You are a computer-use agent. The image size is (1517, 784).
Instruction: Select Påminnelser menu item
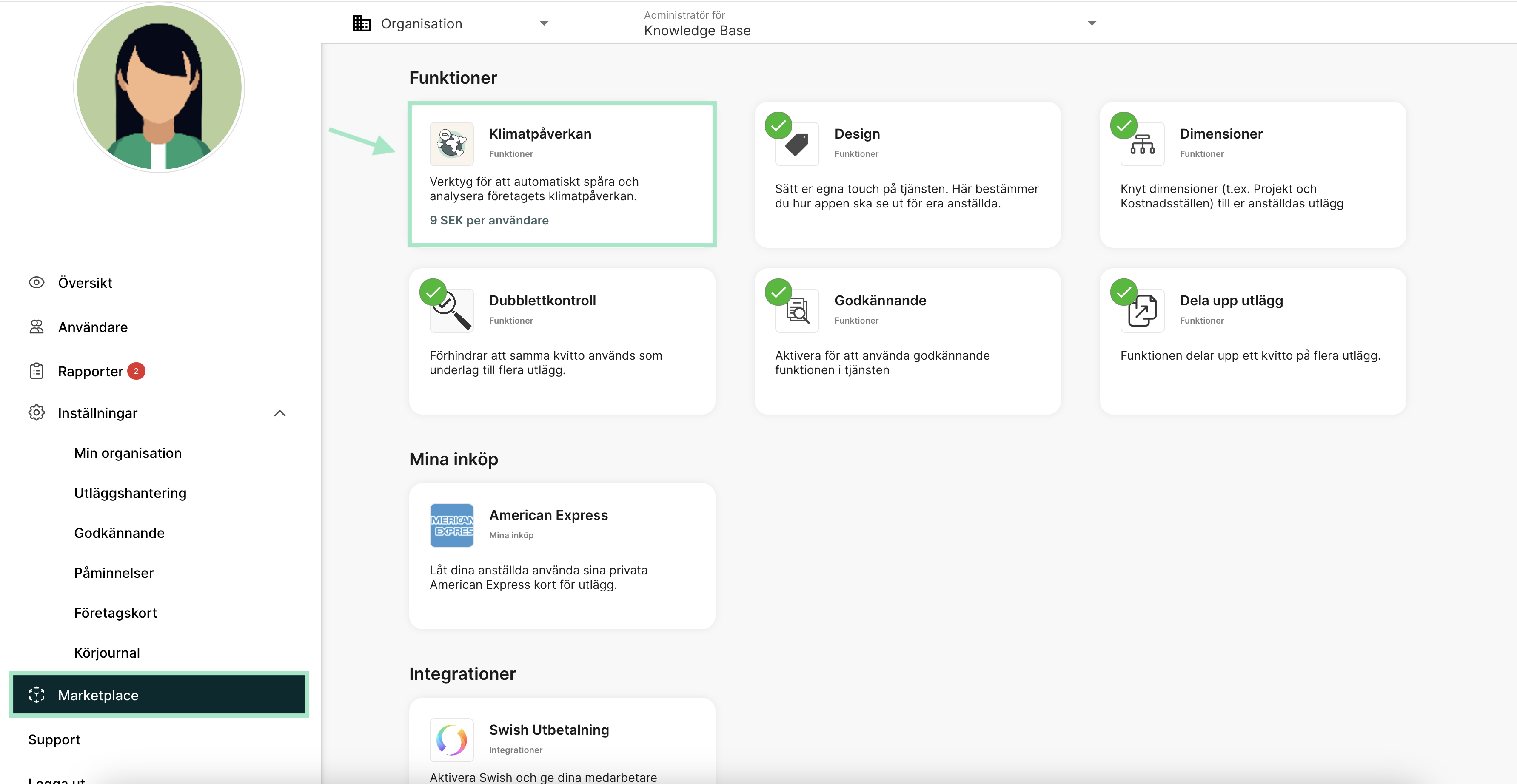tap(114, 573)
